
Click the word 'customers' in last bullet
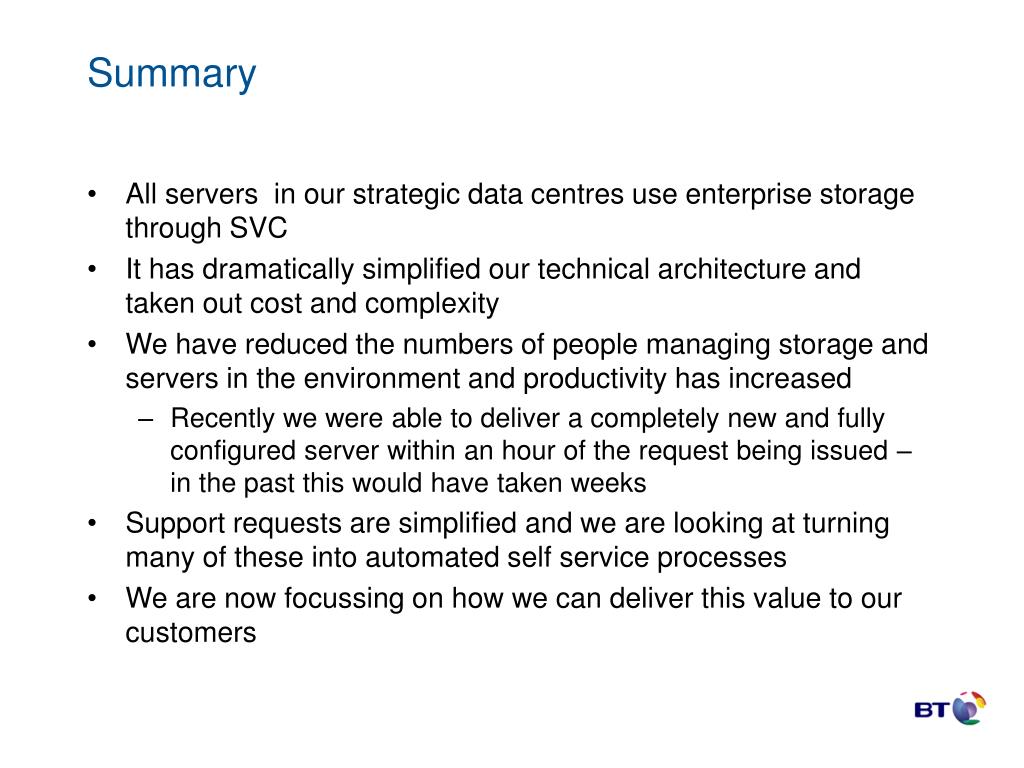191,633
